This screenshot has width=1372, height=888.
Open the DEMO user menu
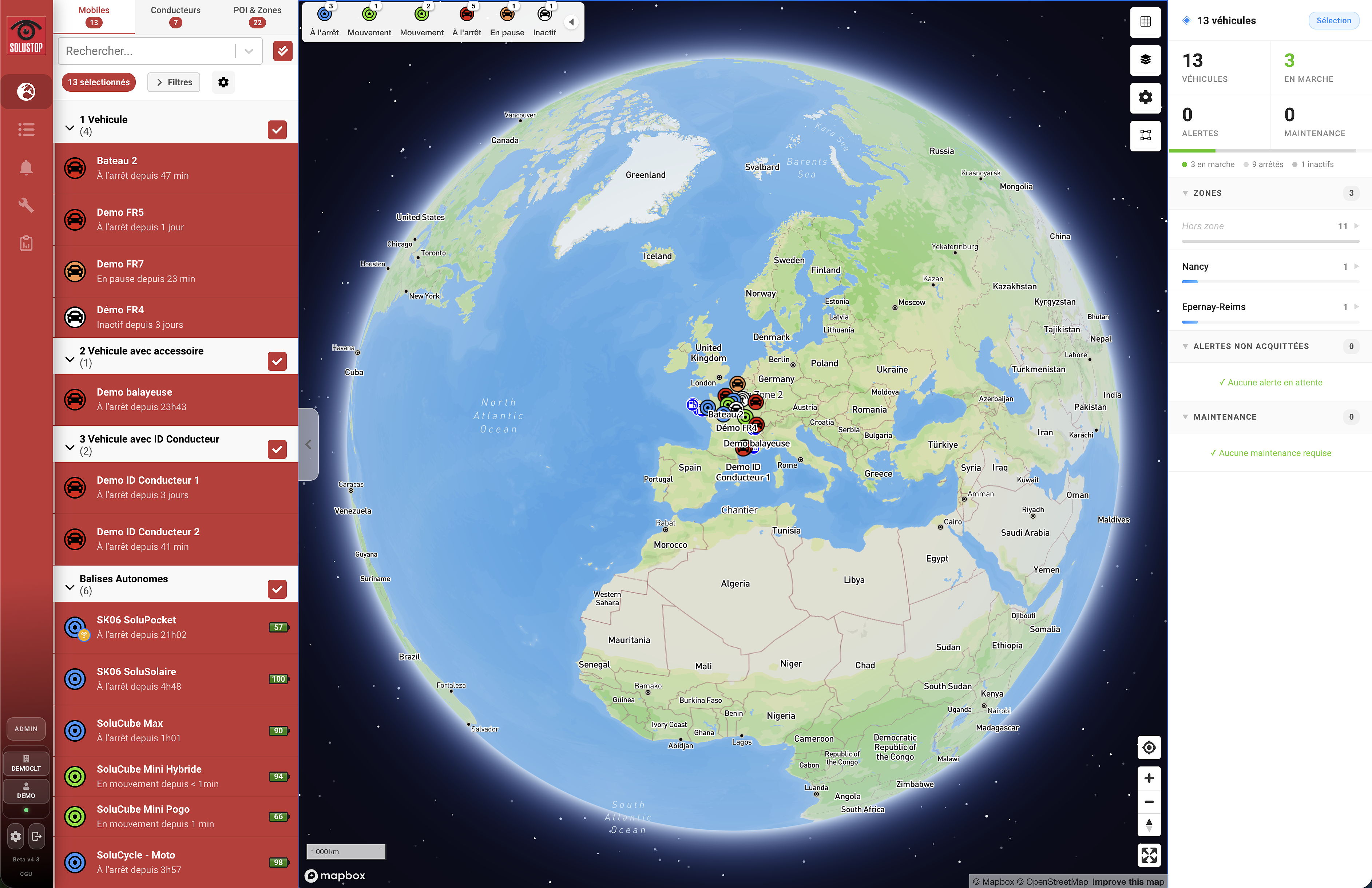(26, 790)
